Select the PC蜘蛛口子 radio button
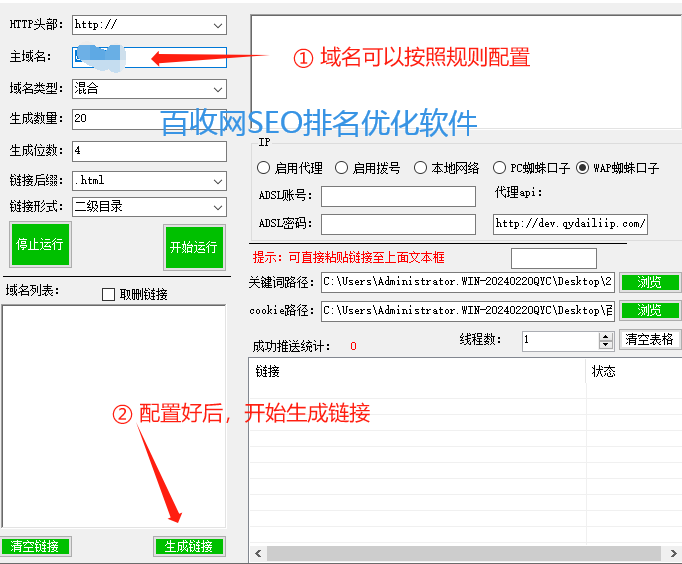 499,168
